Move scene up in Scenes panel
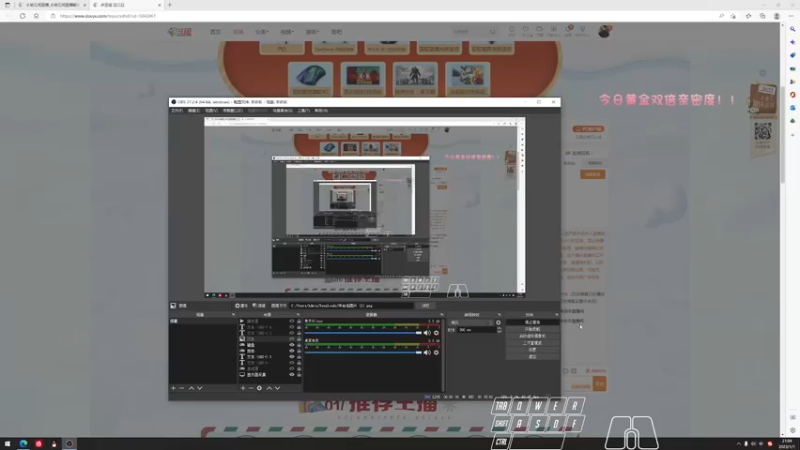Image resolution: width=800 pixels, height=450 pixels. pos(191,388)
